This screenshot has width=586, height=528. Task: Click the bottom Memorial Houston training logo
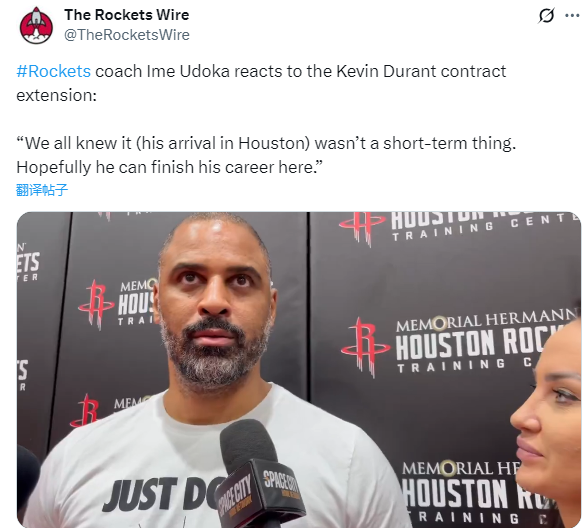click(475, 493)
